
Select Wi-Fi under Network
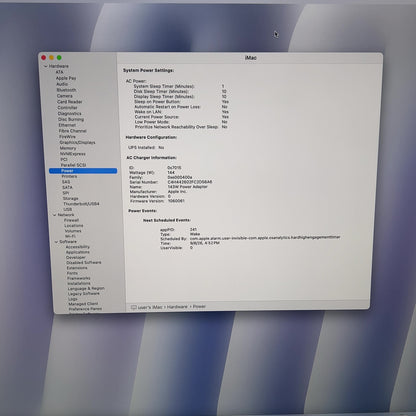click(x=70, y=236)
